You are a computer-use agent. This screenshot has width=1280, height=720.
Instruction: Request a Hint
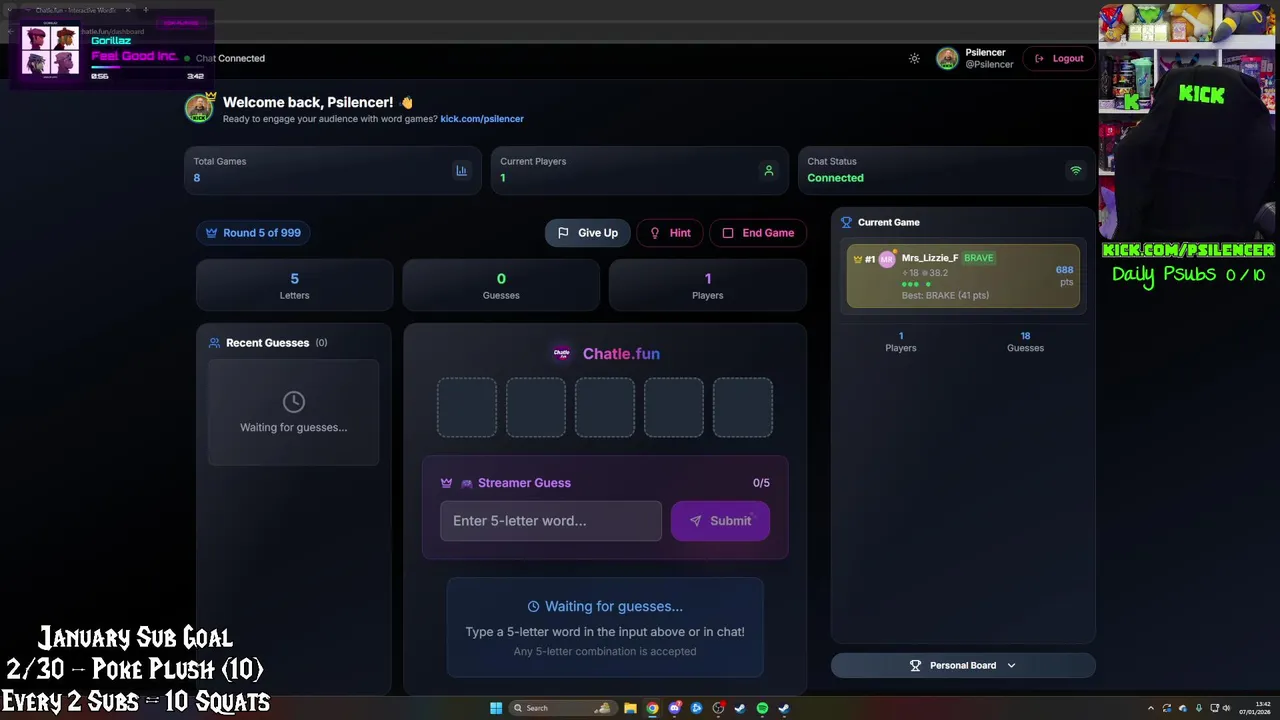670,233
